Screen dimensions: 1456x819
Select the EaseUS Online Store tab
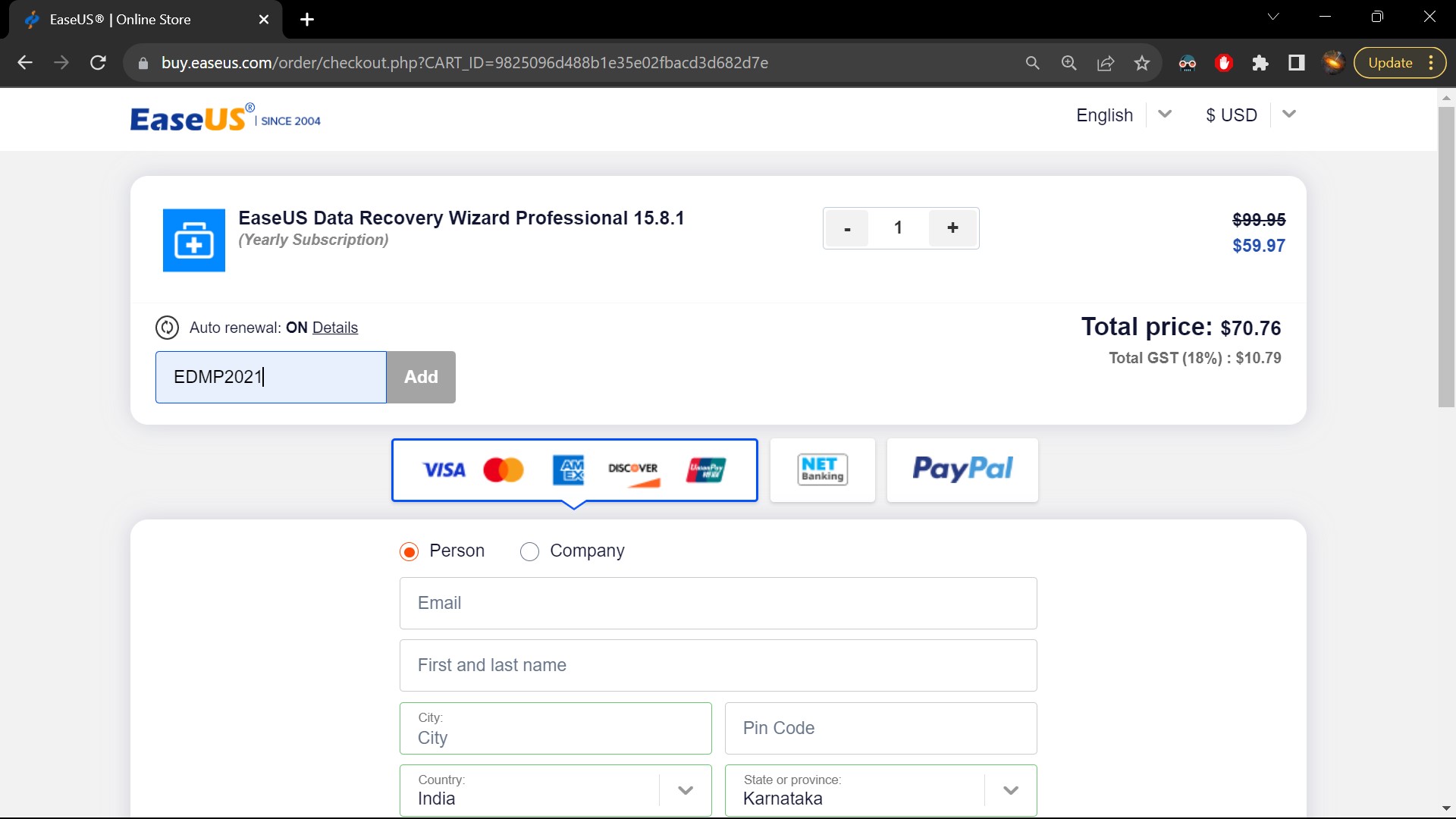pos(144,20)
